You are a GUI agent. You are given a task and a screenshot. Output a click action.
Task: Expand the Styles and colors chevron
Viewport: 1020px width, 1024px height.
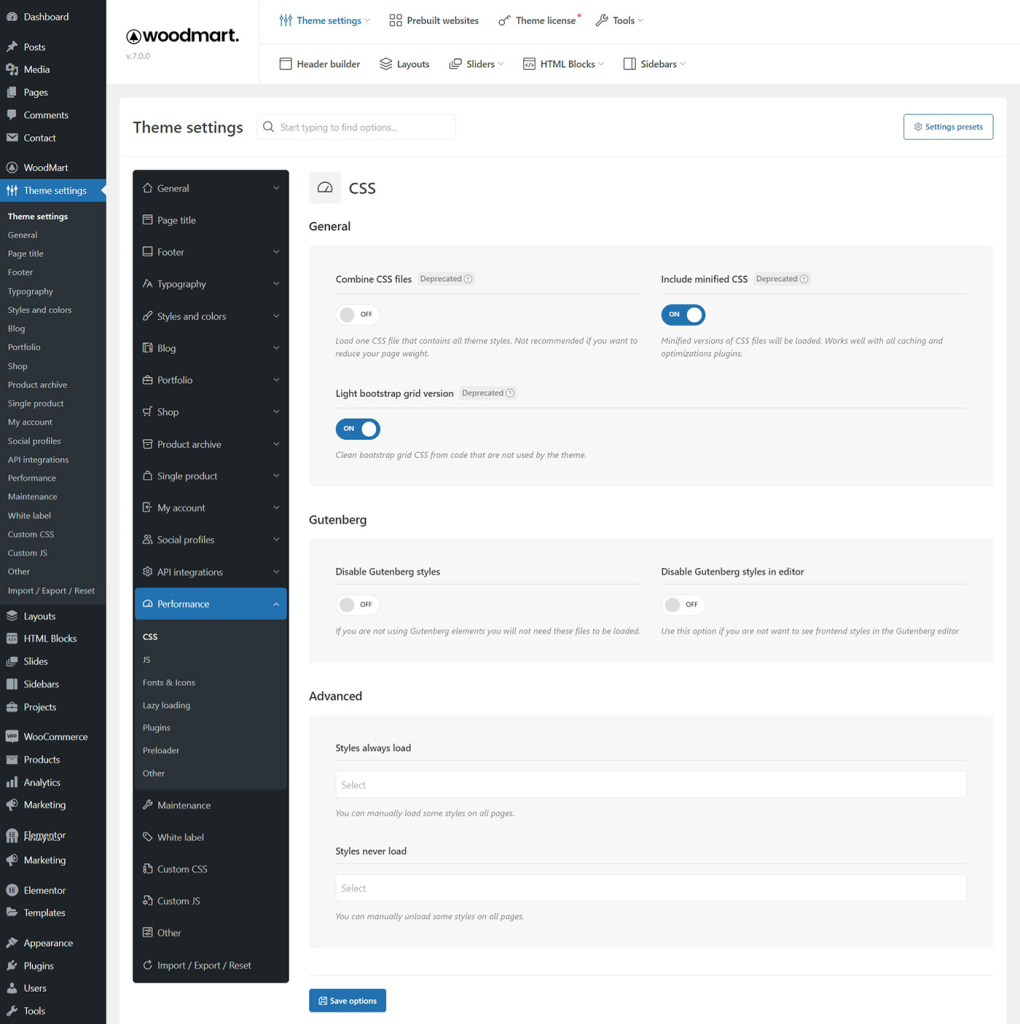[x=276, y=316]
